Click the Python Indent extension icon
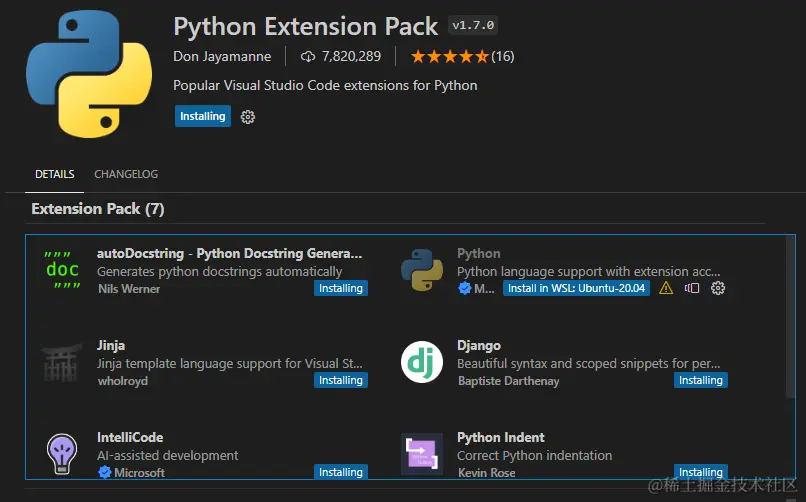Screen dimensions: 806x502 [x=421, y=453]
